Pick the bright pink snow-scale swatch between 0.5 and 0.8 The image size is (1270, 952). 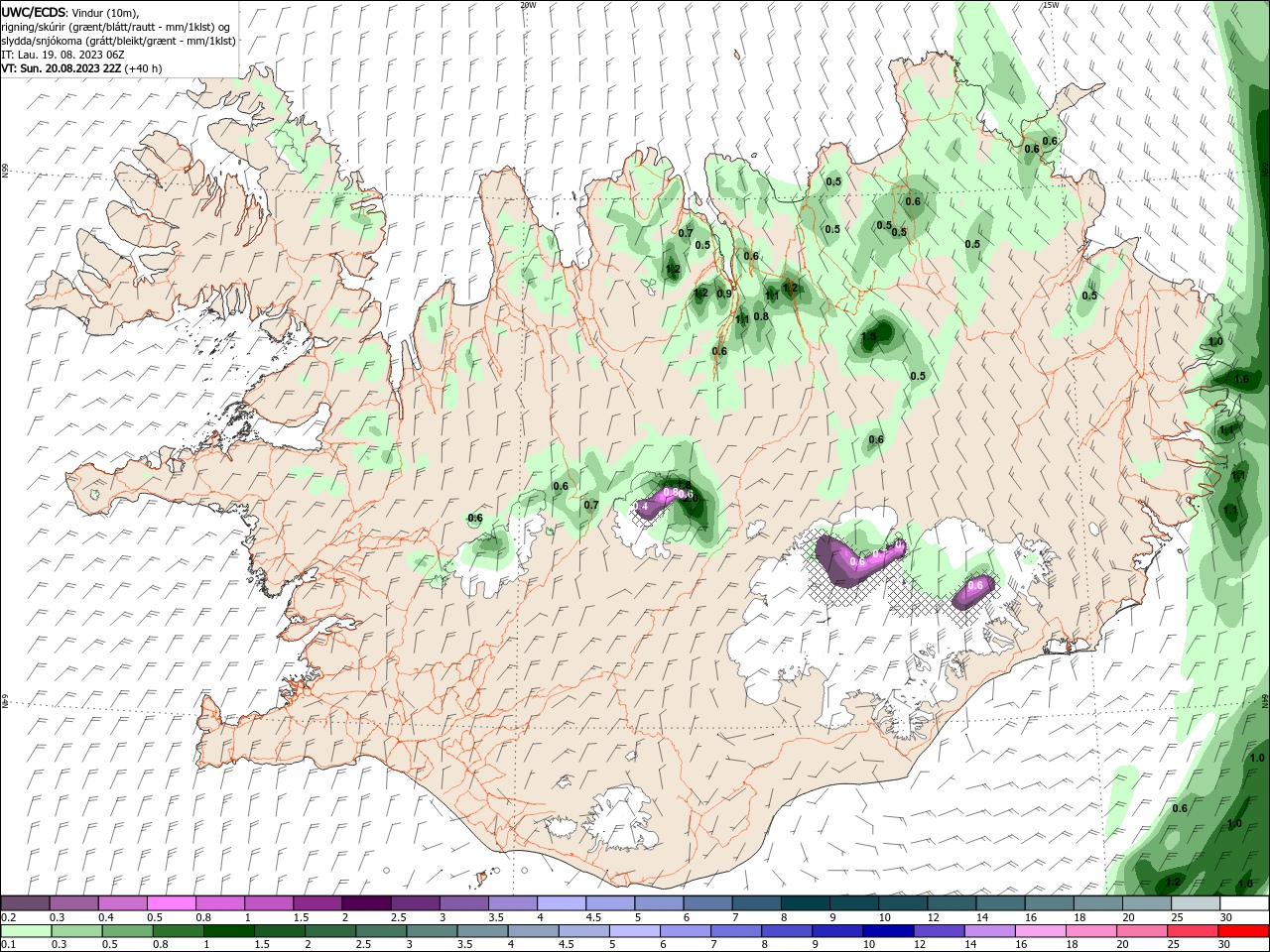pyautogui.click(x=172, y=903)
